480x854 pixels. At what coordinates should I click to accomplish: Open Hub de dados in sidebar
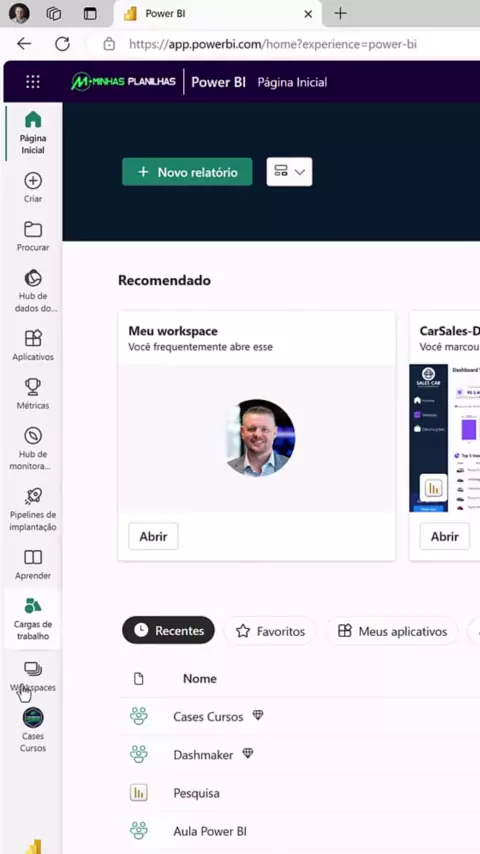[x=33, y=291]
